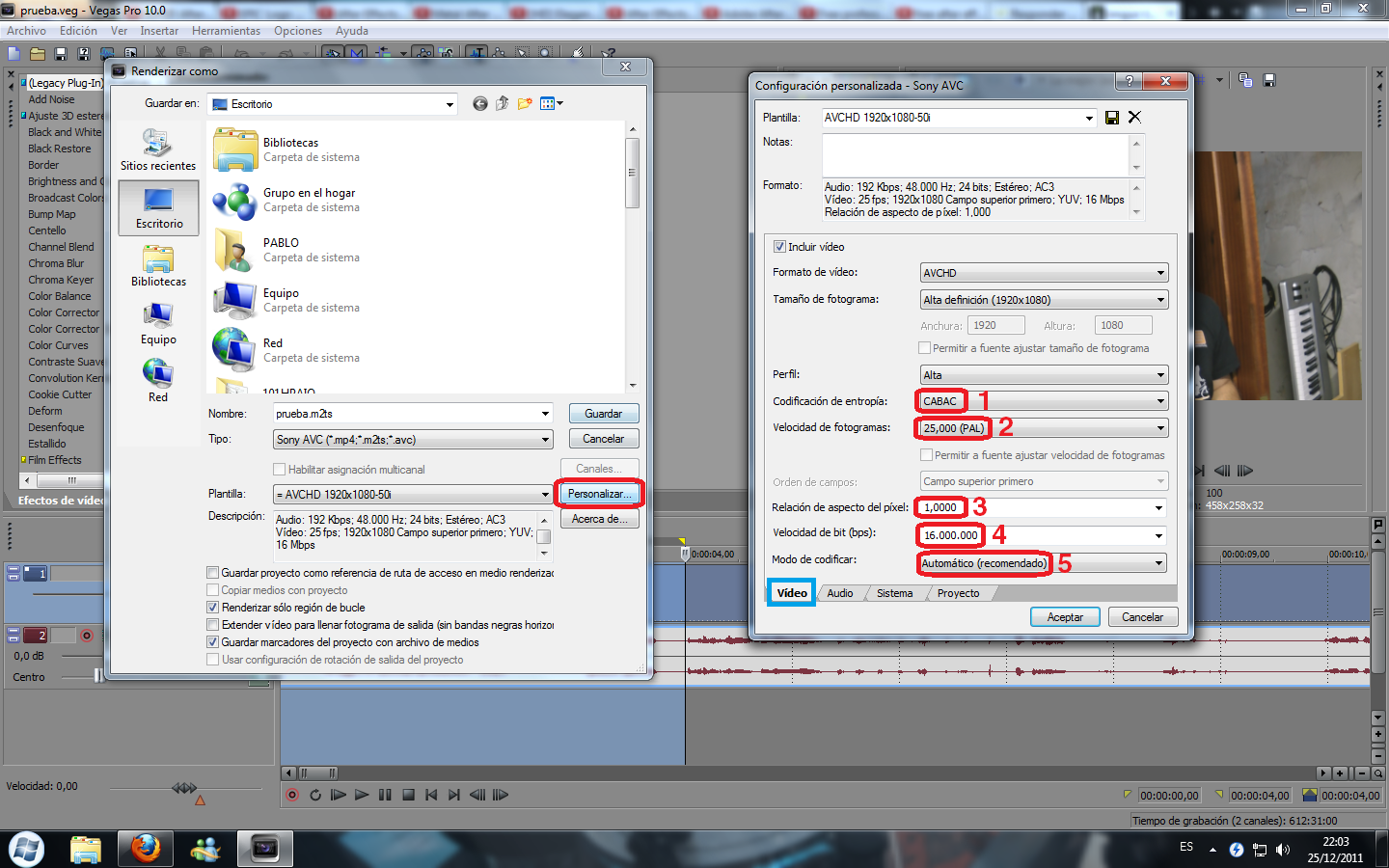Go to start of project
The image size is (1389, 868).
pyautogui.click(x=431, y=795)
